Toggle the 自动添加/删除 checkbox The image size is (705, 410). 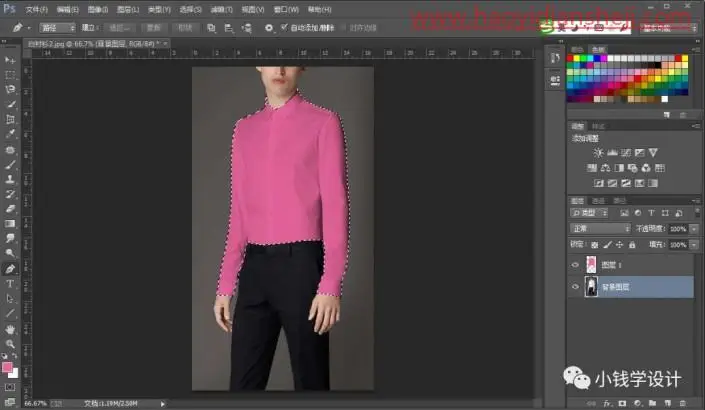click(x=284, y=27)
